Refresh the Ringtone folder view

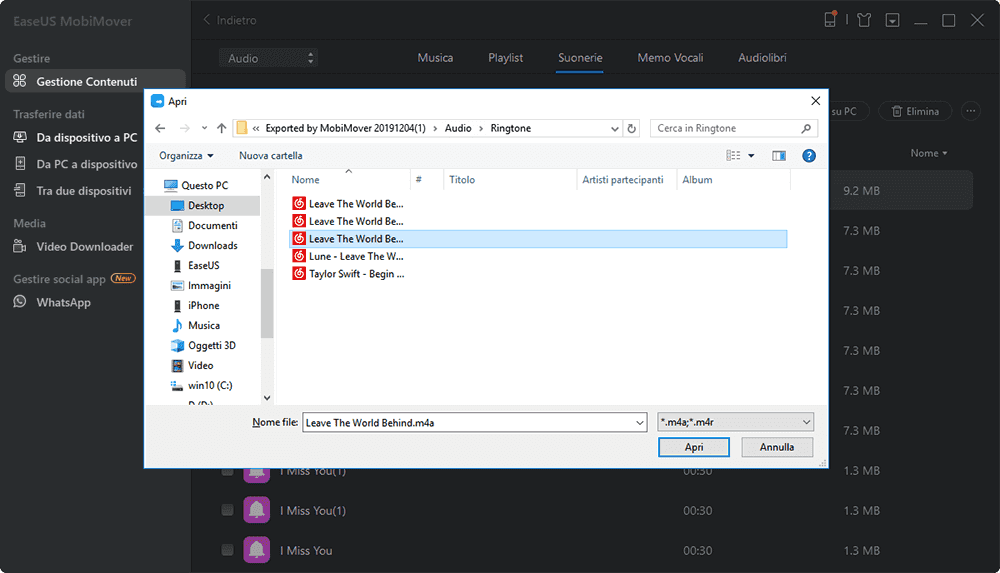631,128
